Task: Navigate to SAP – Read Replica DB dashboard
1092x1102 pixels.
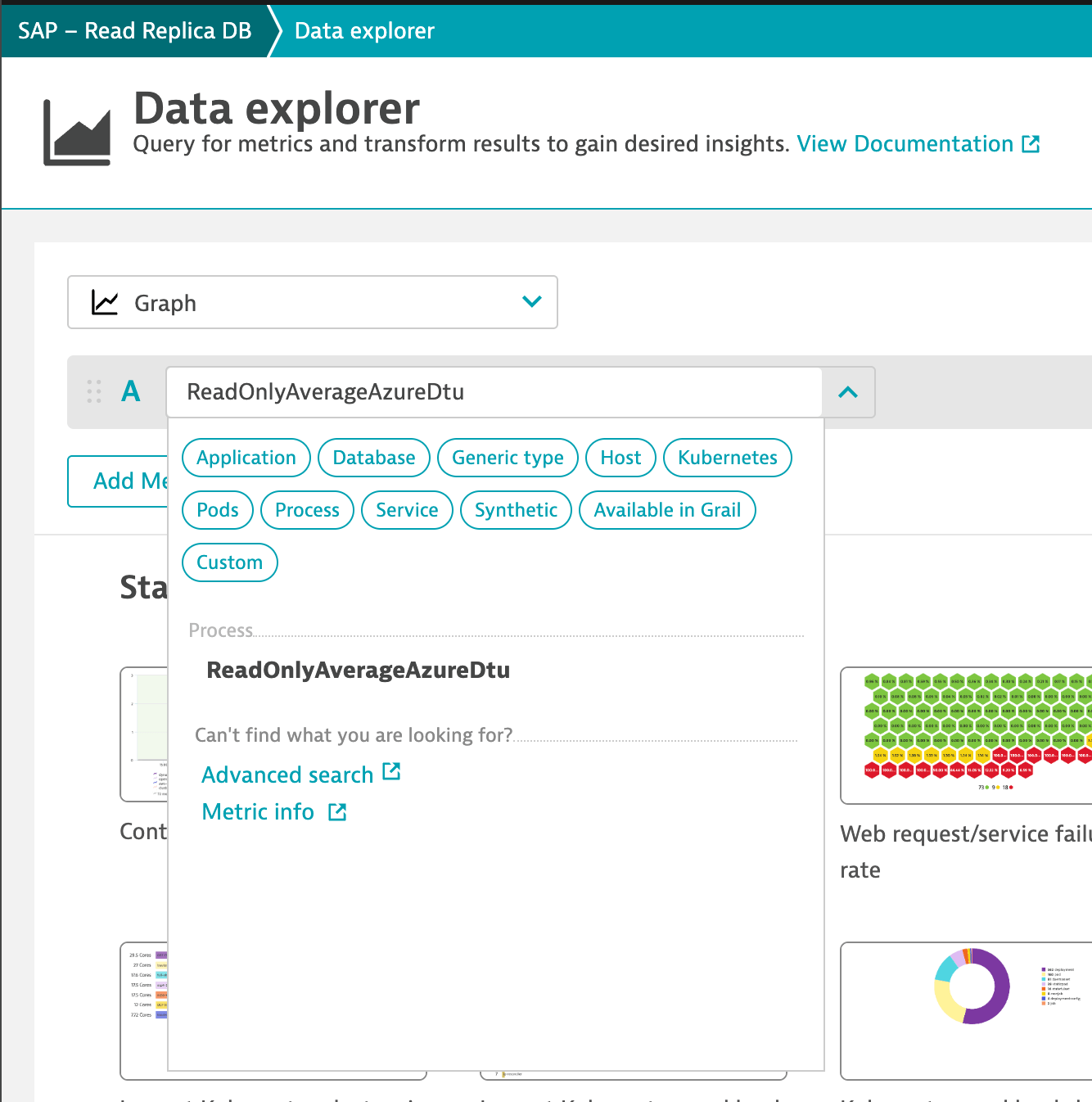Action: click(x=135, y=30)
